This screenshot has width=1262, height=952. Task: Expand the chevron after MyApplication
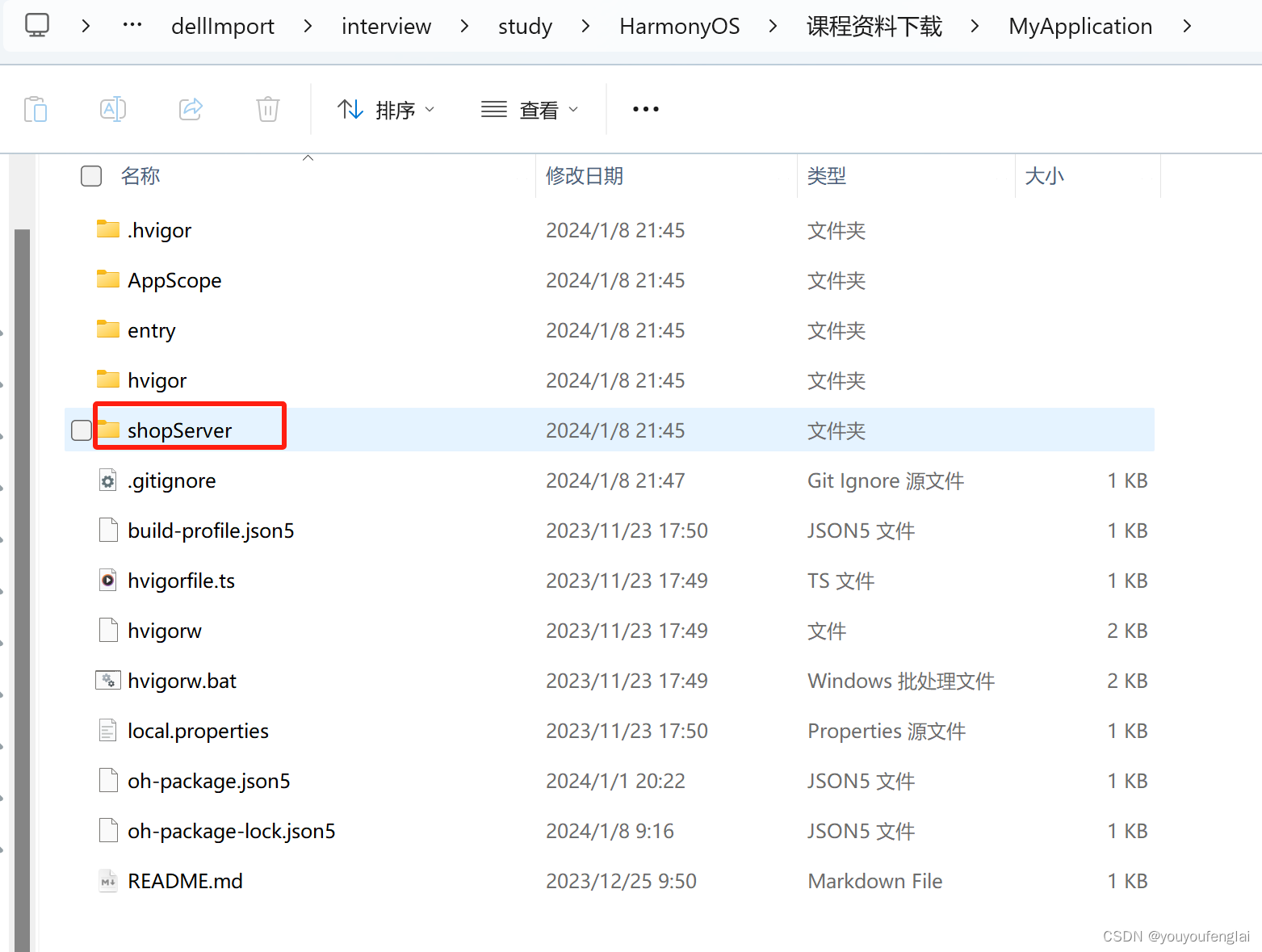[1186, 26]
